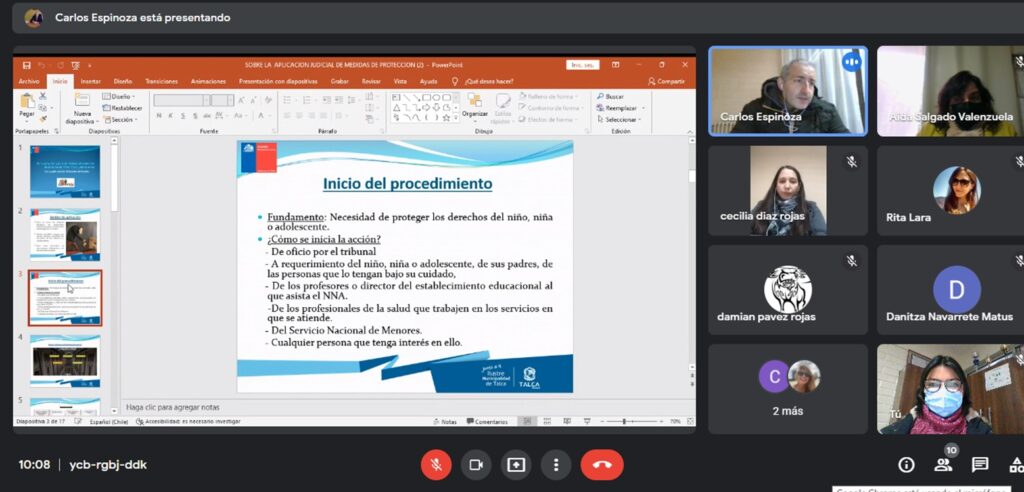Click the present screen button

point(516,464)
